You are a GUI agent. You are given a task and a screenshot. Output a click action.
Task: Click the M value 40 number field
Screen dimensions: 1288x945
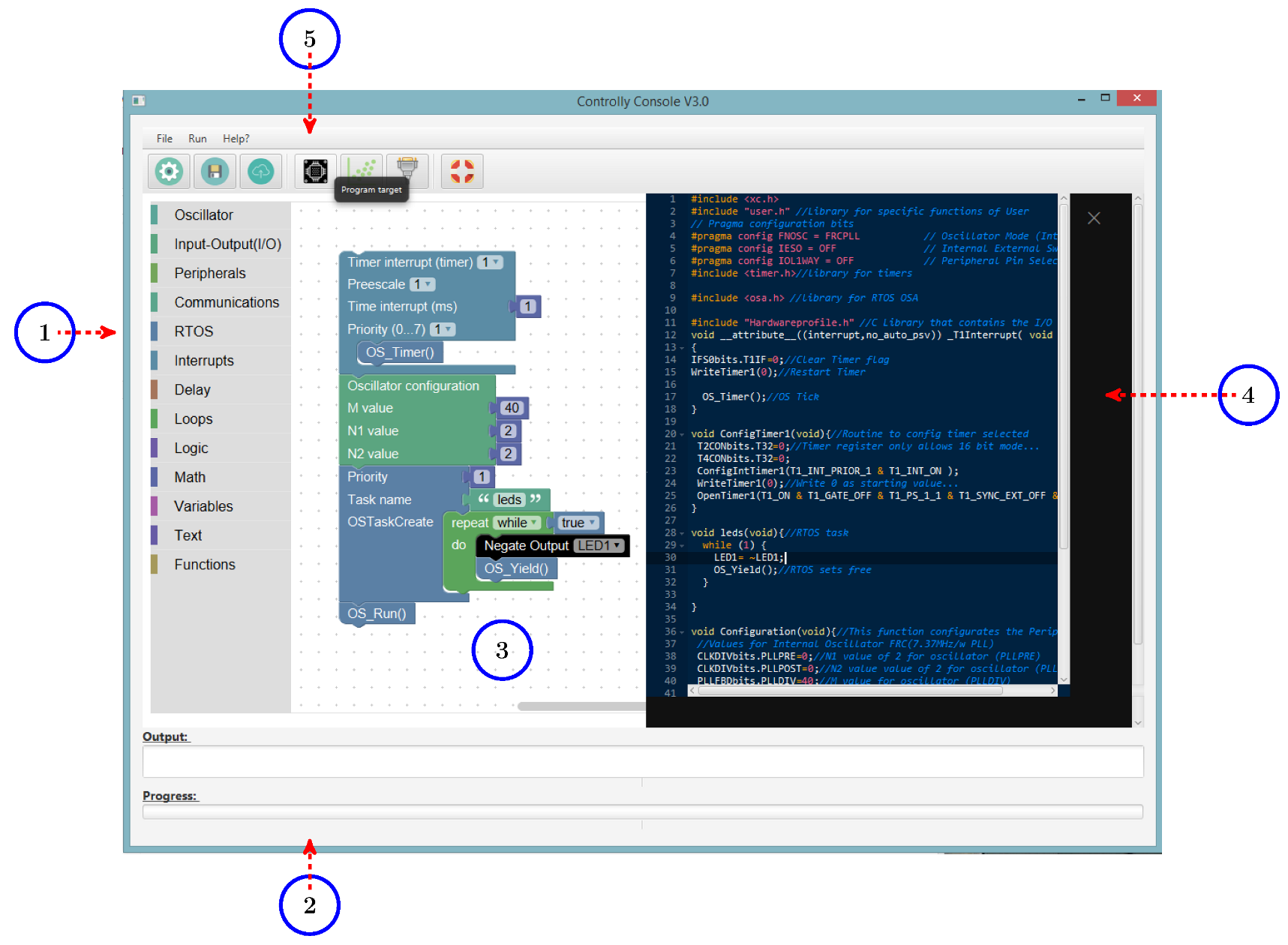pos(512,408)
